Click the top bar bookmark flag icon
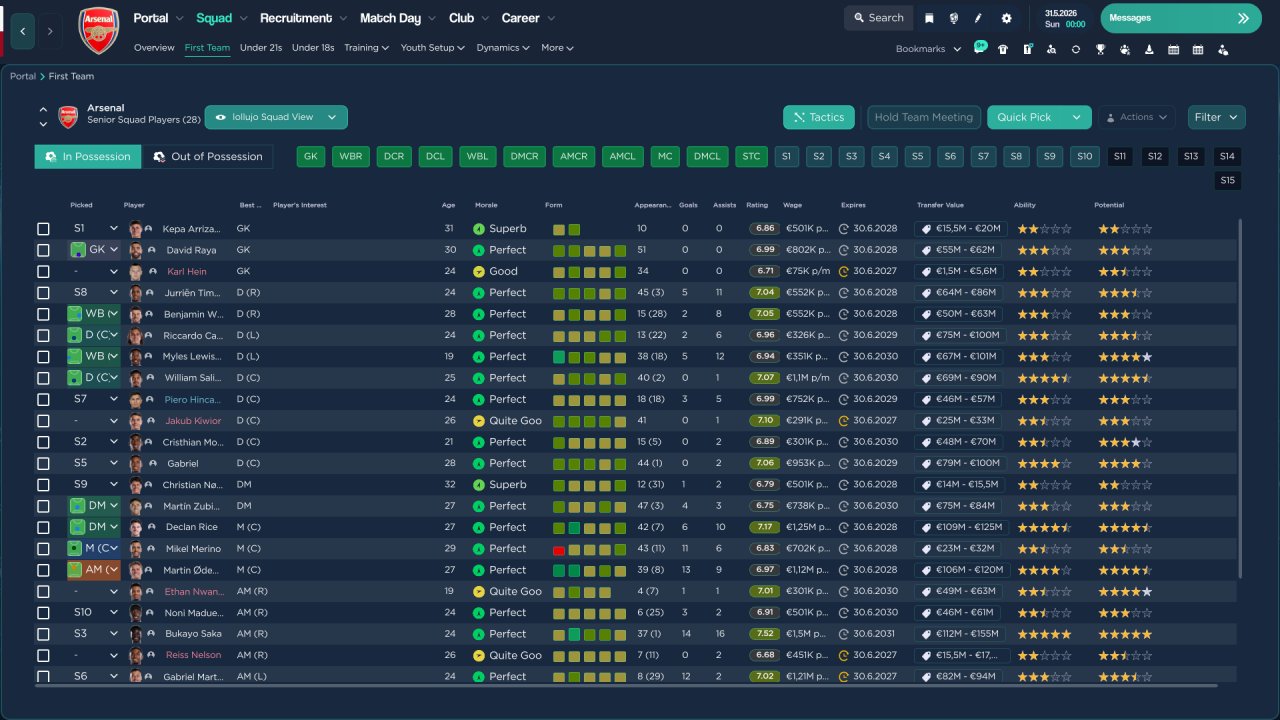 click(929, 18)
